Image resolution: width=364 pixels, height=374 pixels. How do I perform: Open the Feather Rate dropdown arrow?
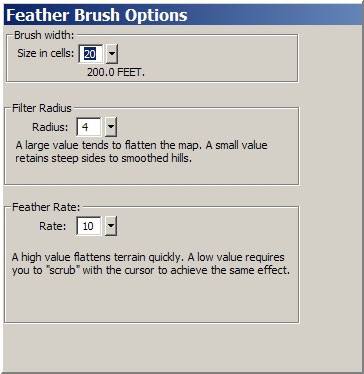111,226
